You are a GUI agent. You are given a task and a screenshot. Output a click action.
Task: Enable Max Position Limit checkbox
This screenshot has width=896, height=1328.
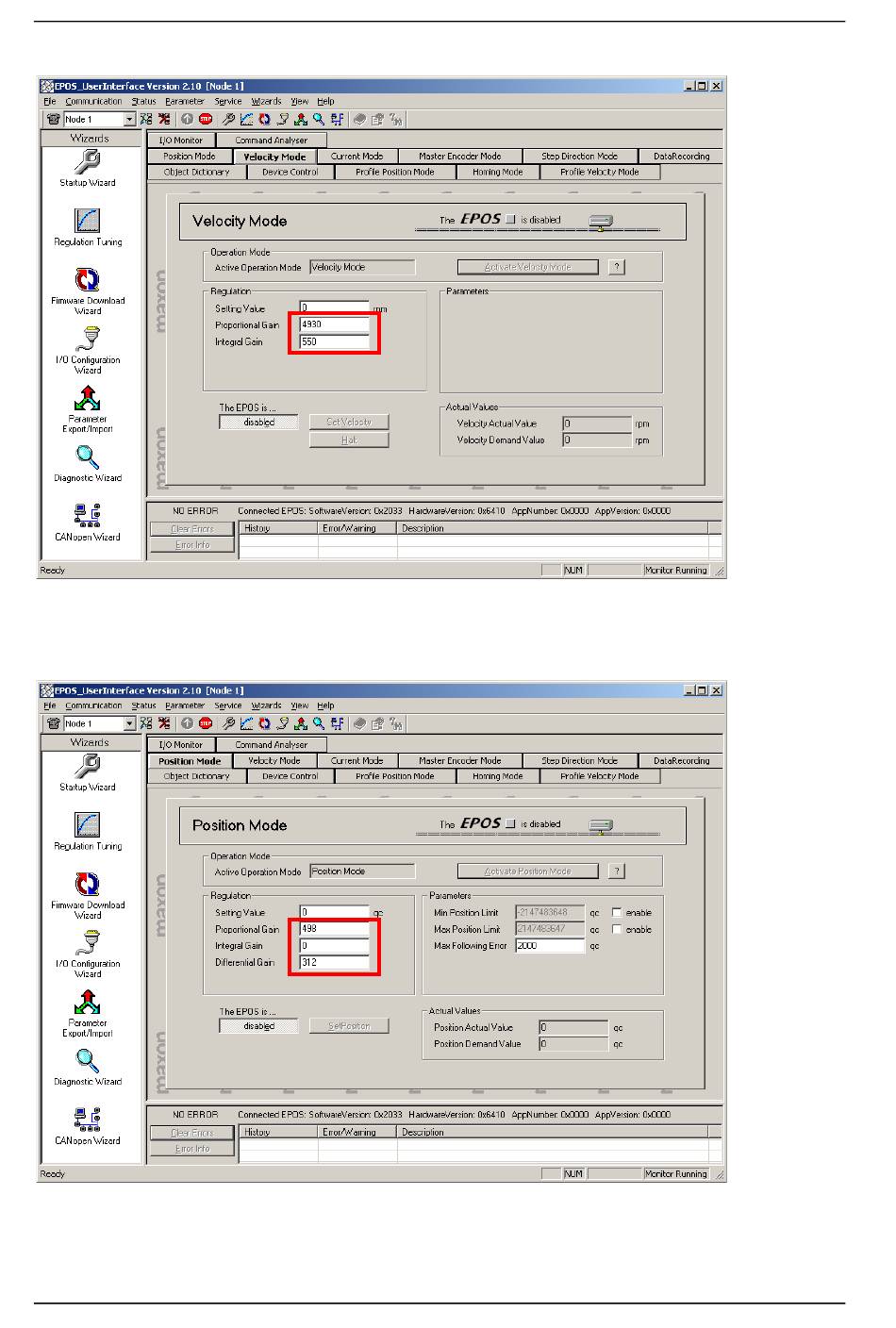tap(617, 929)
